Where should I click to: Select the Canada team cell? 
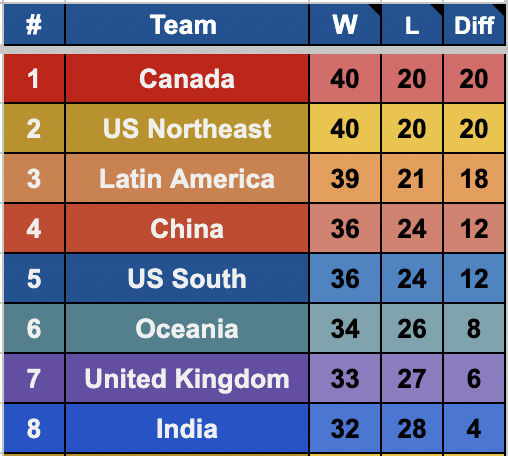pos(187,78)
